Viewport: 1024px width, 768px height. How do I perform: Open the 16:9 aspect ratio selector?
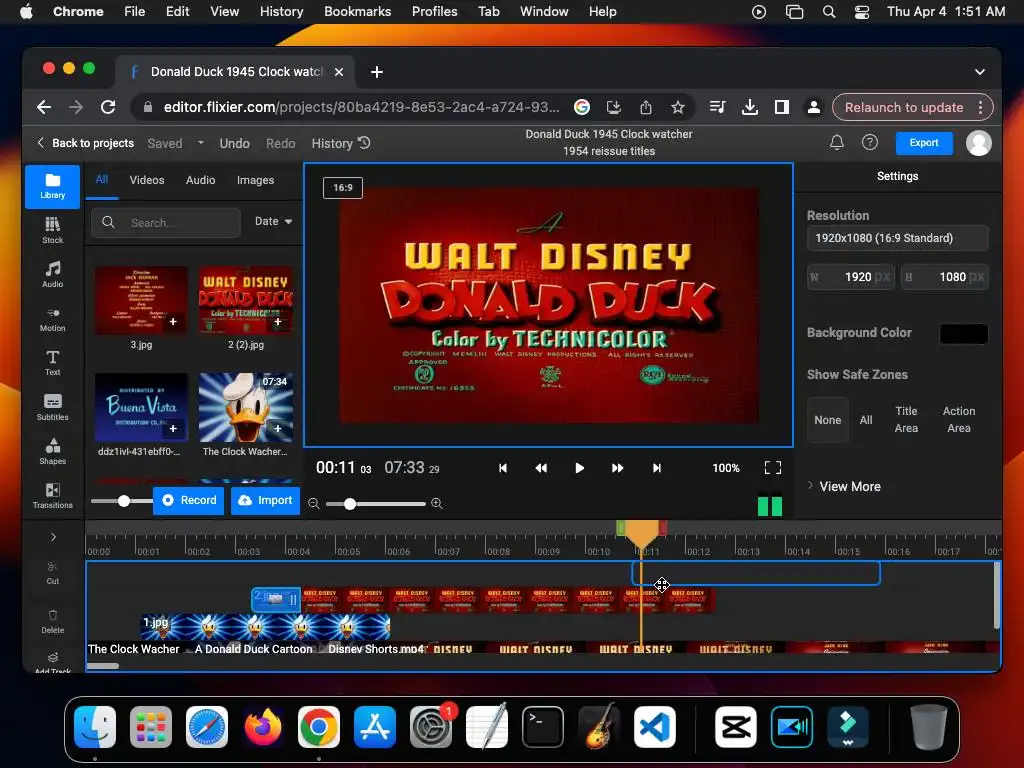(x=343, y=187)
